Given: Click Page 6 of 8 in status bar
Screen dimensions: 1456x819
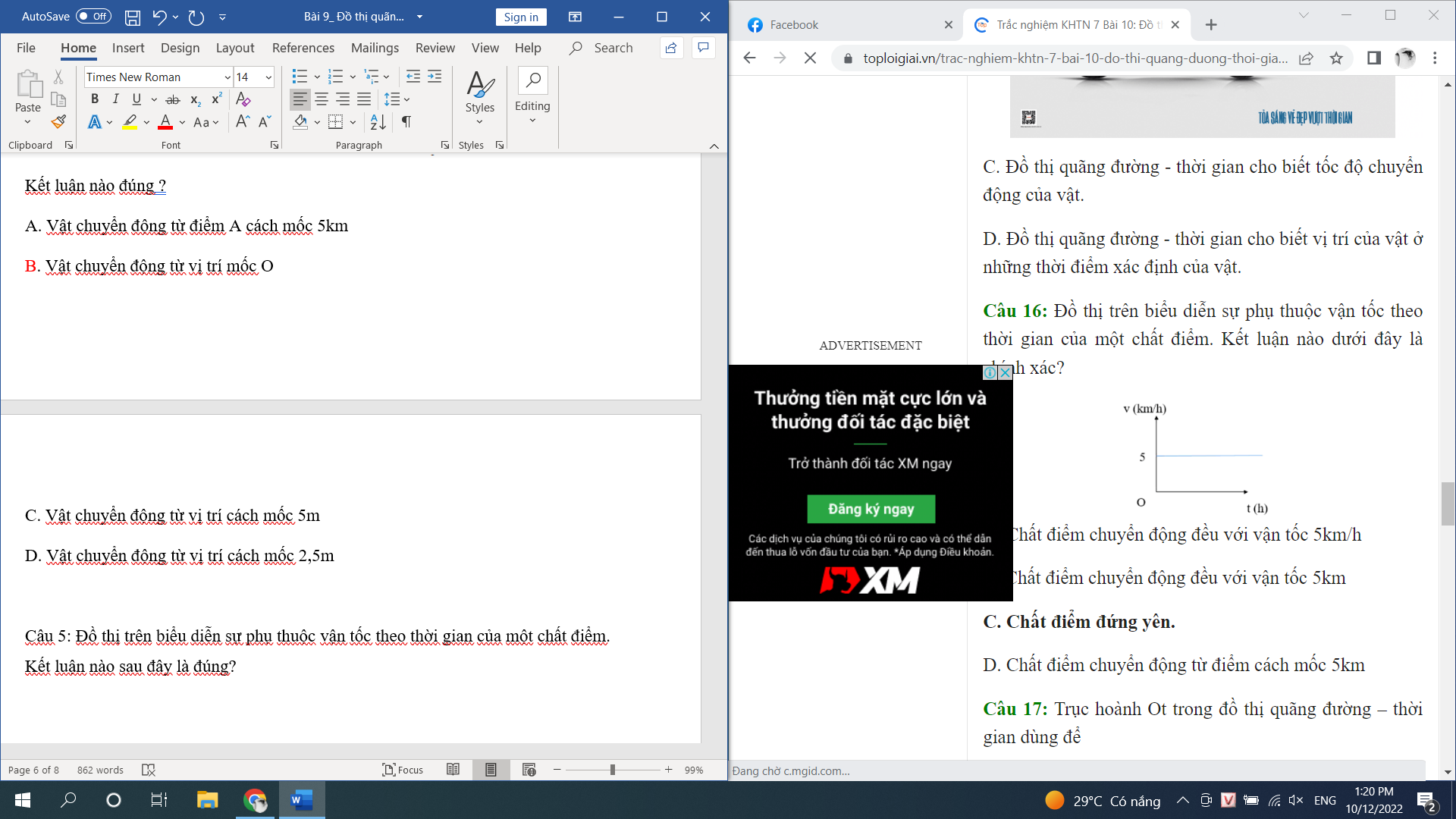Looking at the screenshot, I should 33,770.
